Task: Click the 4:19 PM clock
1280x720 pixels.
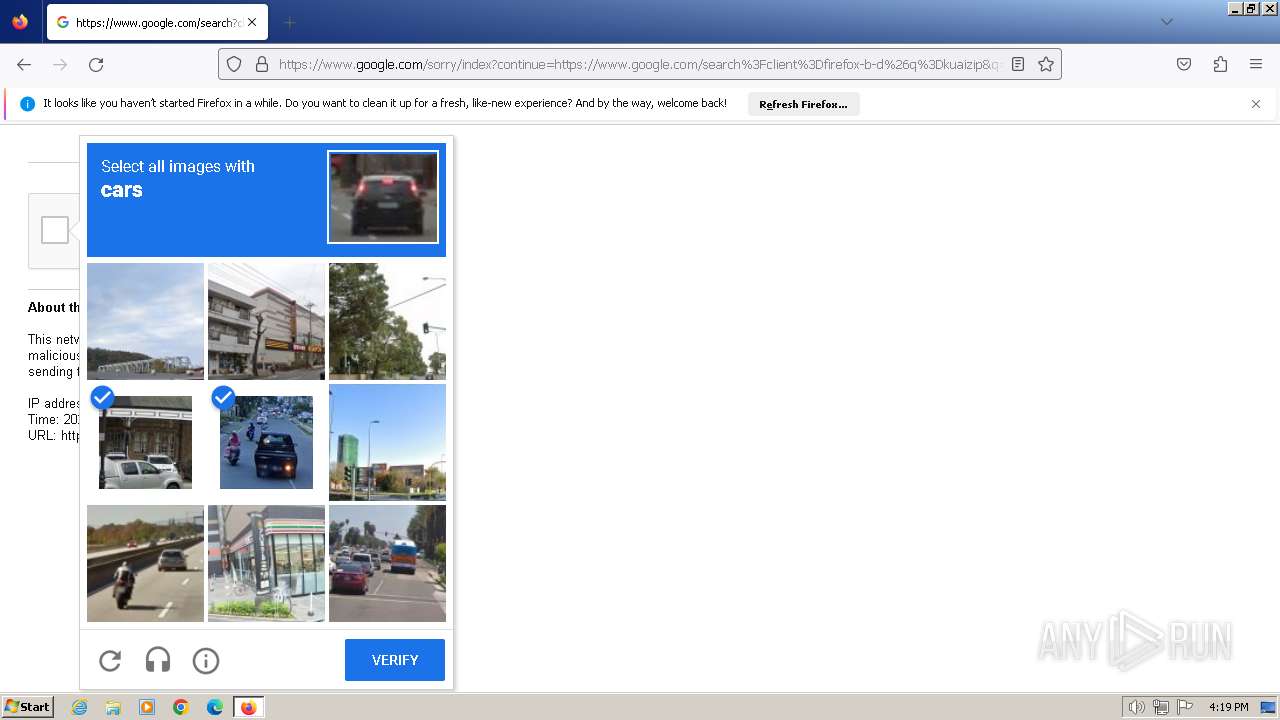Action: coord(1228,707)
